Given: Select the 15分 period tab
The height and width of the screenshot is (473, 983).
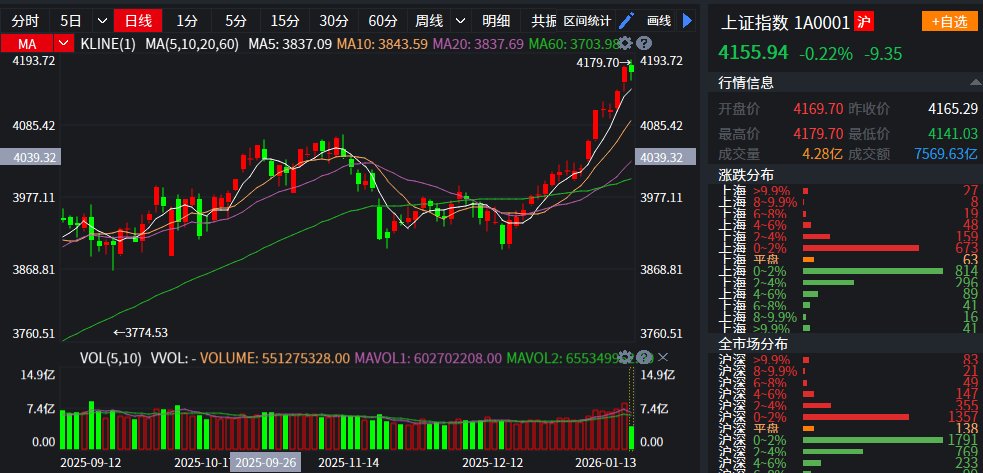Looking at the screenshot, I should point(285,20).
